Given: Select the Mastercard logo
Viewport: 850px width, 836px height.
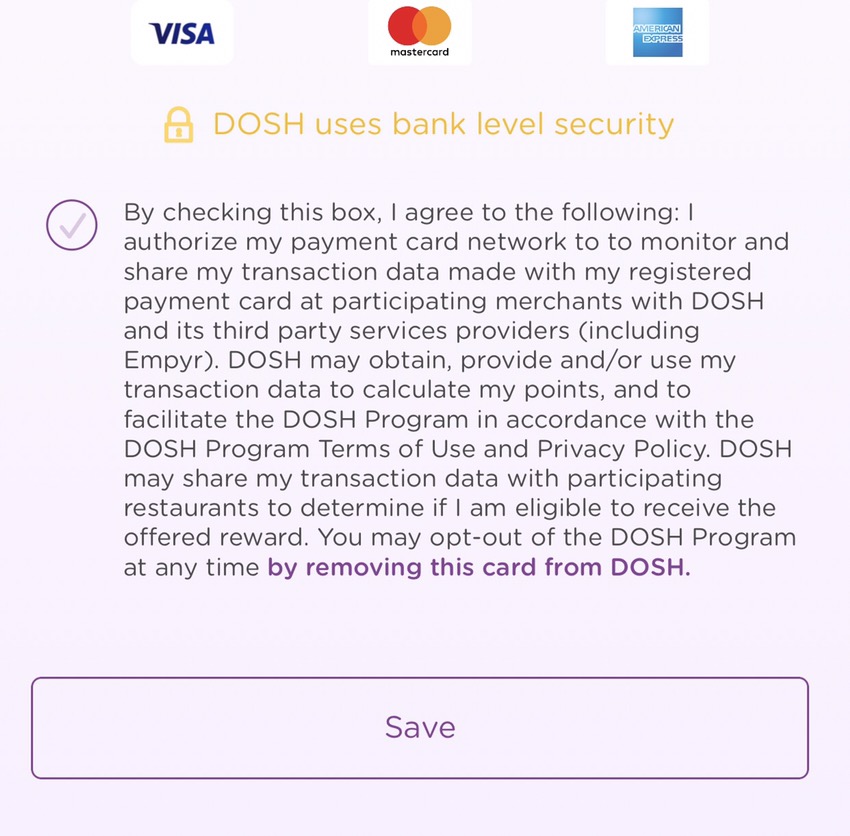Looking at the screenshot, I should [x=420, y=31].
